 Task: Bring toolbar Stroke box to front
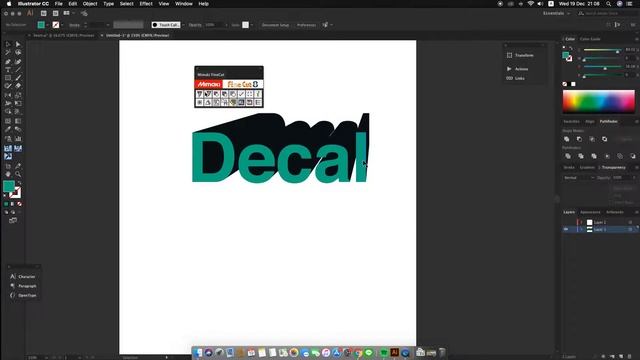point(16,193)
